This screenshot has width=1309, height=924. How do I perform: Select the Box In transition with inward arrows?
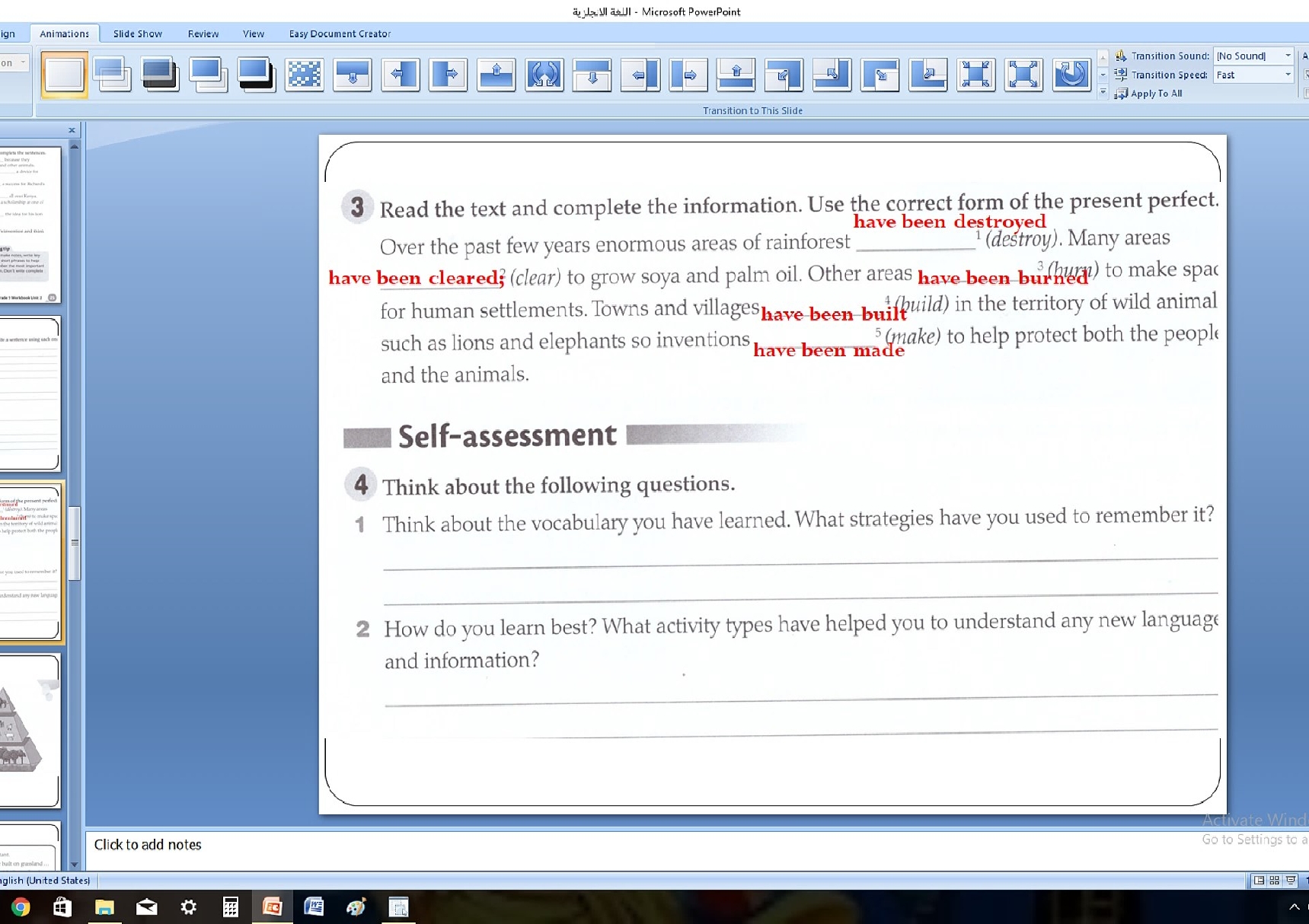[975, 75]
